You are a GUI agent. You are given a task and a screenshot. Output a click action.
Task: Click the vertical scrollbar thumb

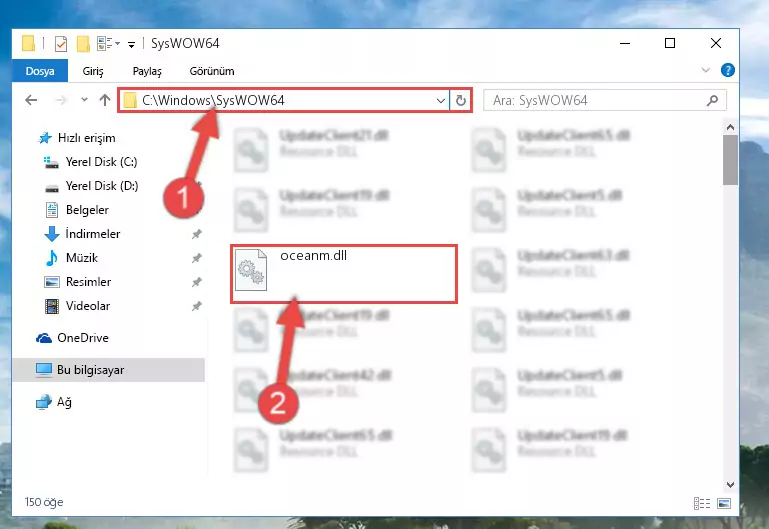(x=730, y=160)
